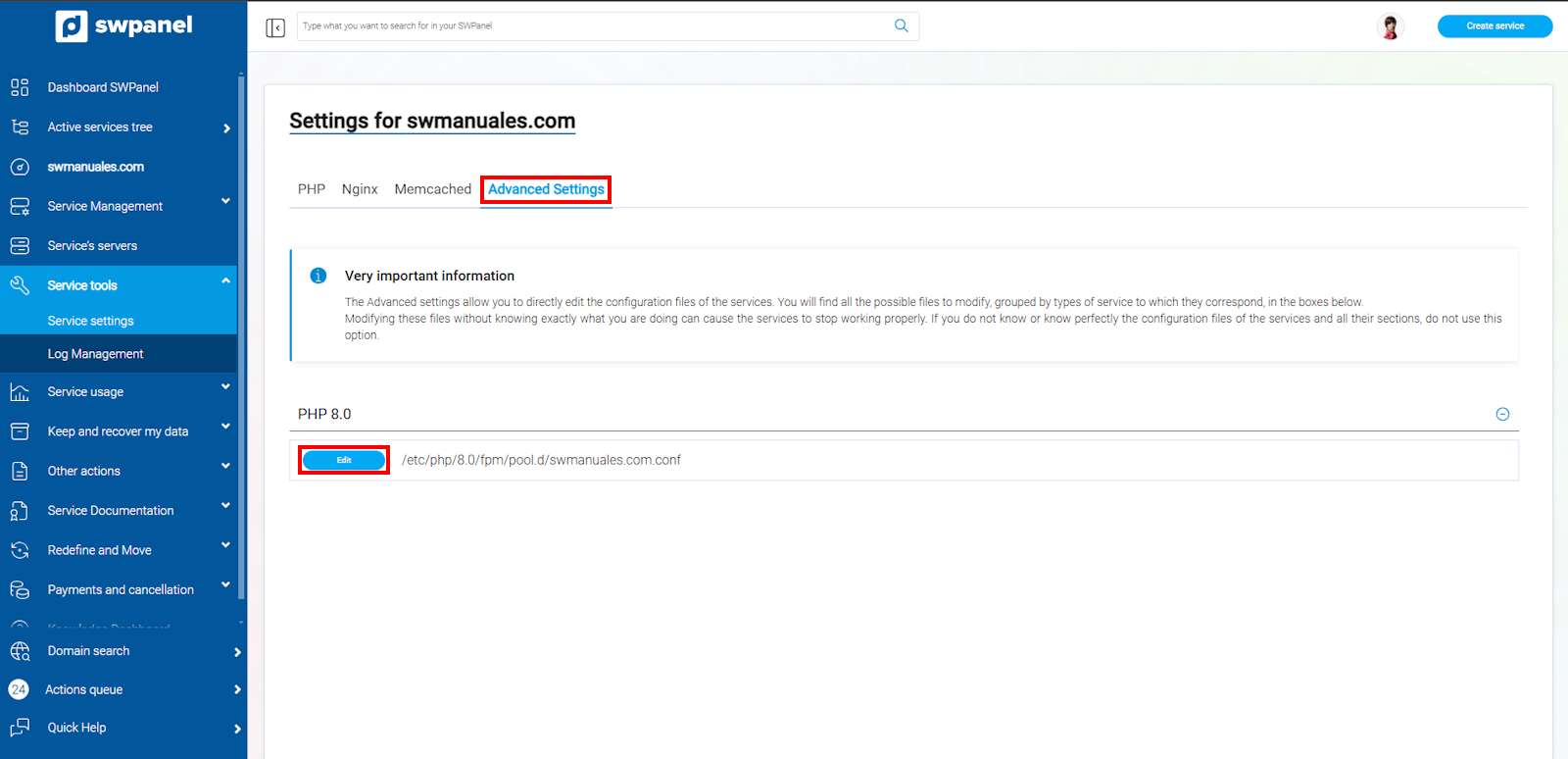This screenshot has height=759, width=1568.
Task: Switch to the Memcached tab
Action: [432, 189]
